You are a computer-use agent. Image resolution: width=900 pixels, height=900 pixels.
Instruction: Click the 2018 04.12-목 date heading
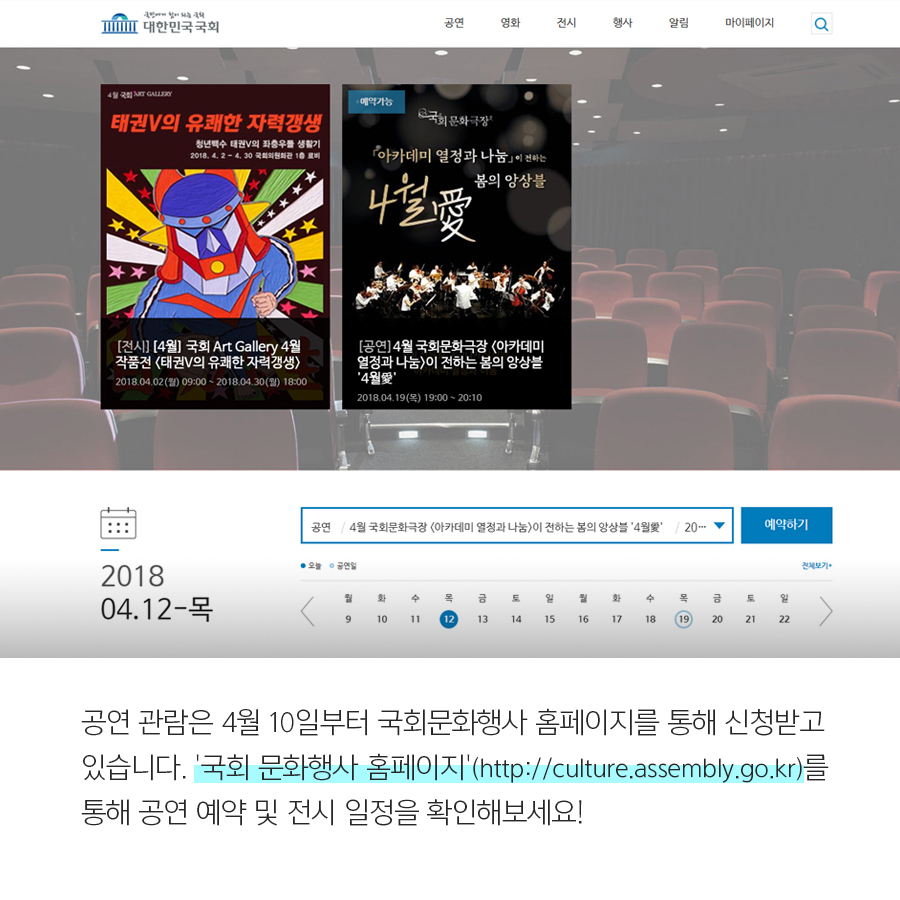[156, 592]
